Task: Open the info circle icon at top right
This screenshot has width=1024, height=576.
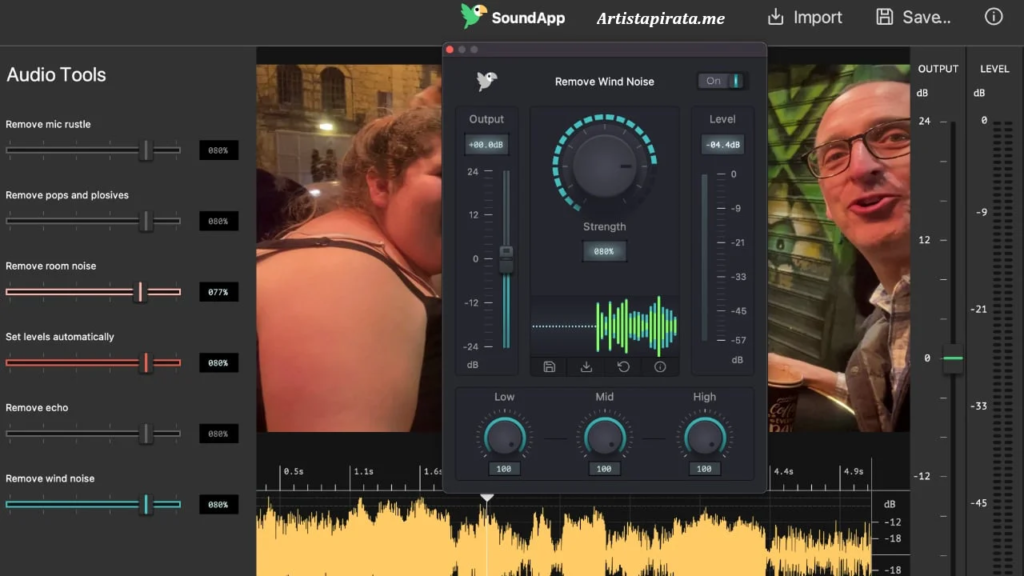Action: (x=993, y=16)
